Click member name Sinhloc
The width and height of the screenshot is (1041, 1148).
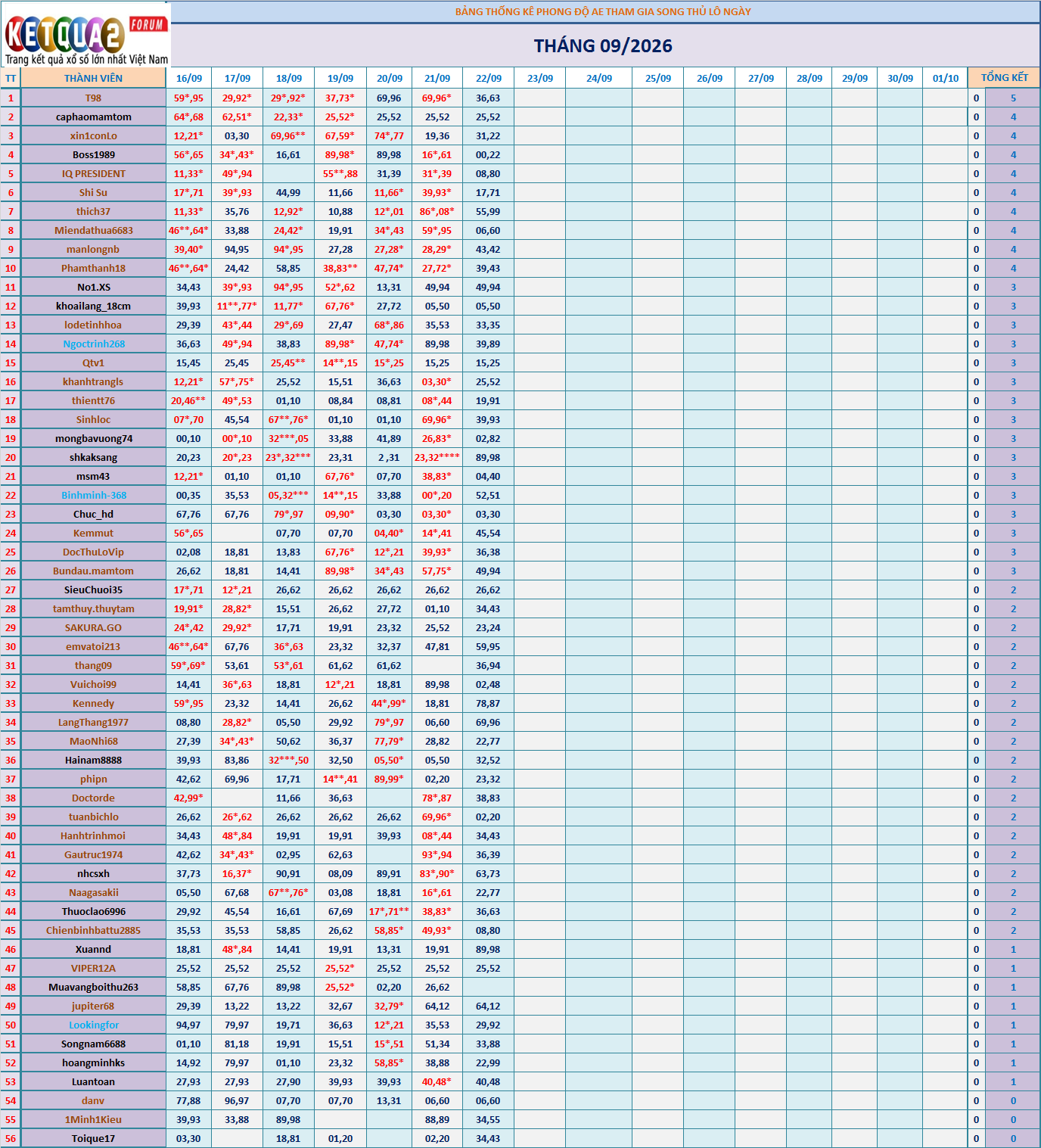click(x=93, y=420)
